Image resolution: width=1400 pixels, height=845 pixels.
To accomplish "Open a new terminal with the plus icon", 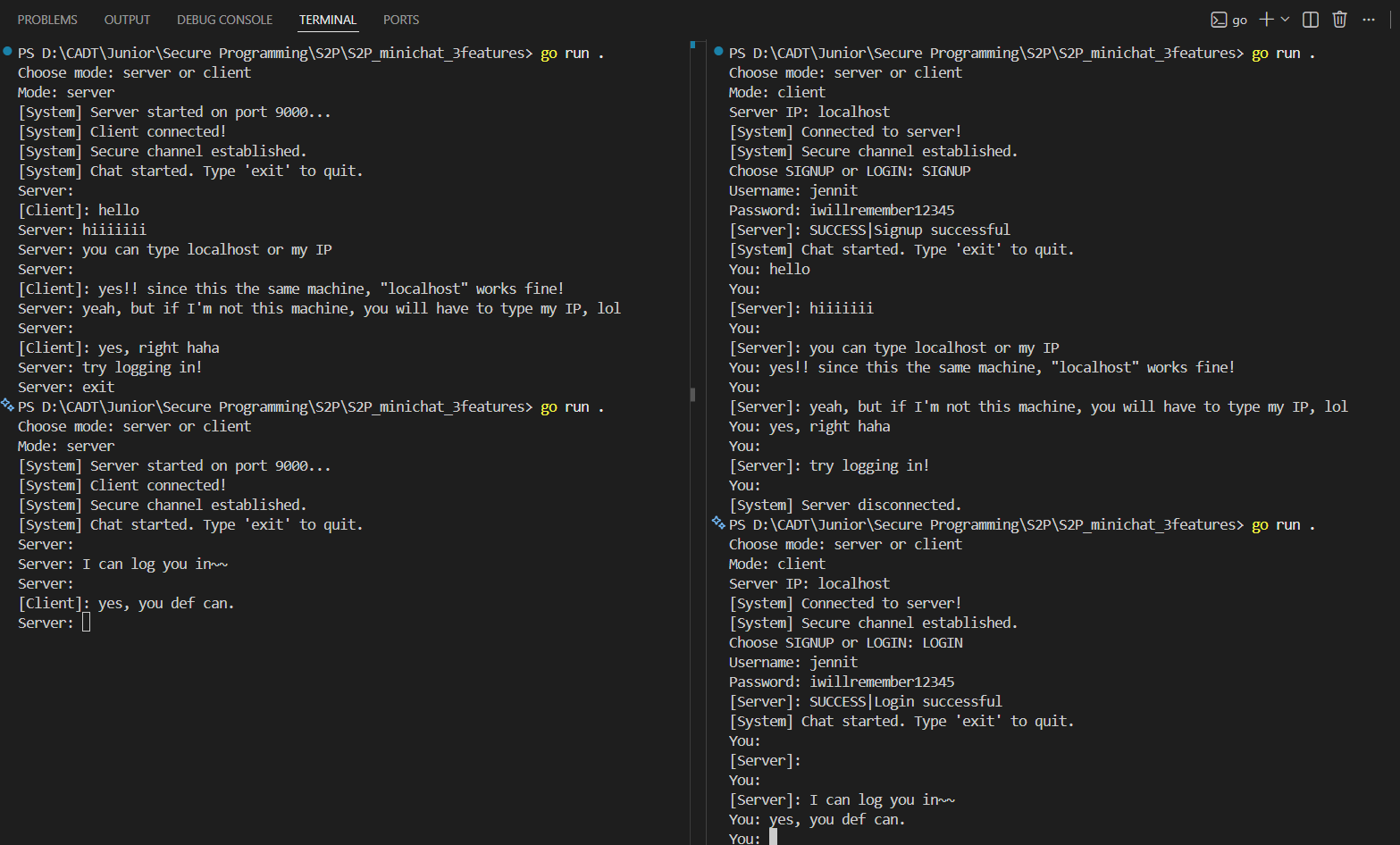I will pos(1267,19).
